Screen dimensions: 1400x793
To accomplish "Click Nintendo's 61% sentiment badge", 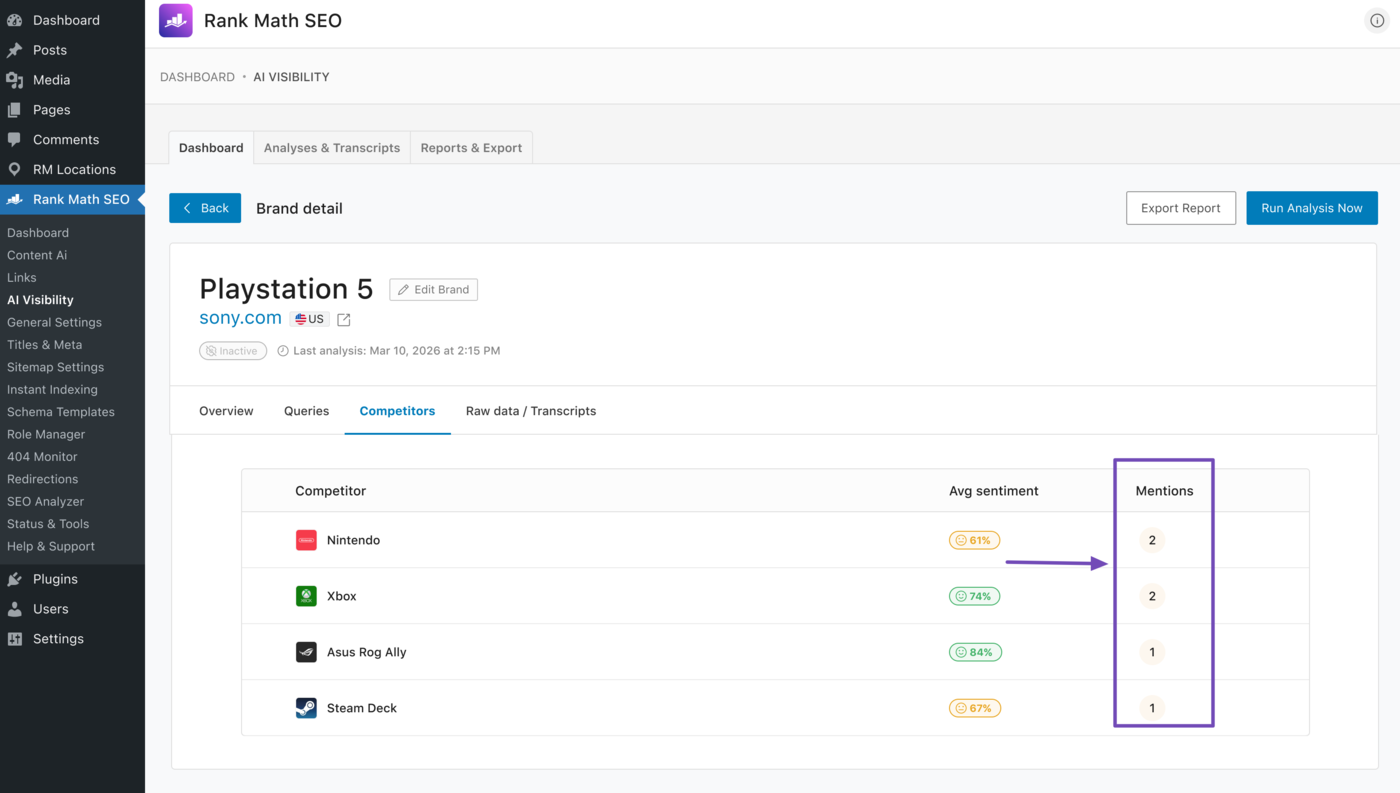I will pos(974,540).
